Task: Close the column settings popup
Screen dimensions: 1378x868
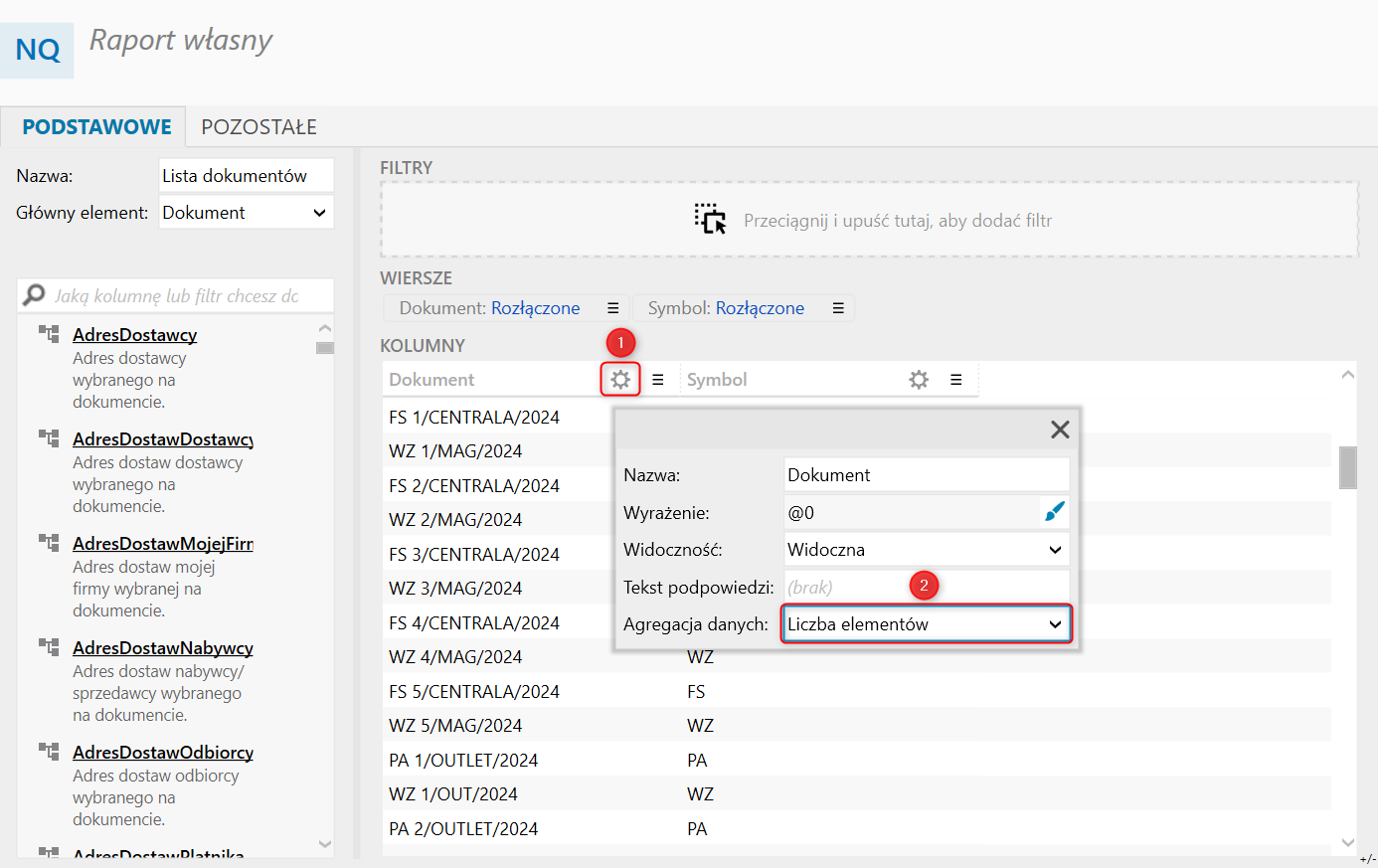Action: coord(1060,430)
